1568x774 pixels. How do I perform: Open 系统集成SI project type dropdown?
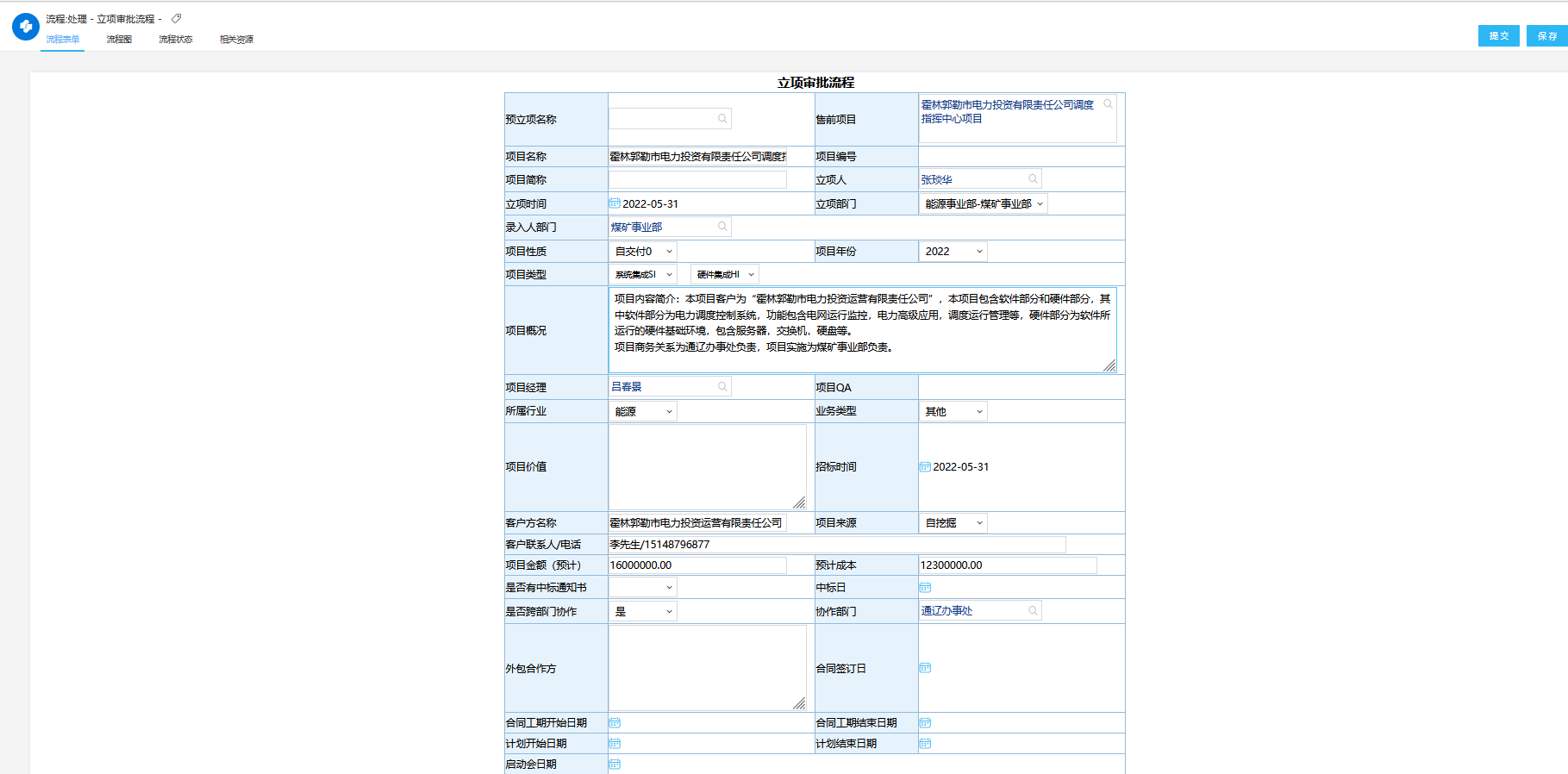(643, 275)
